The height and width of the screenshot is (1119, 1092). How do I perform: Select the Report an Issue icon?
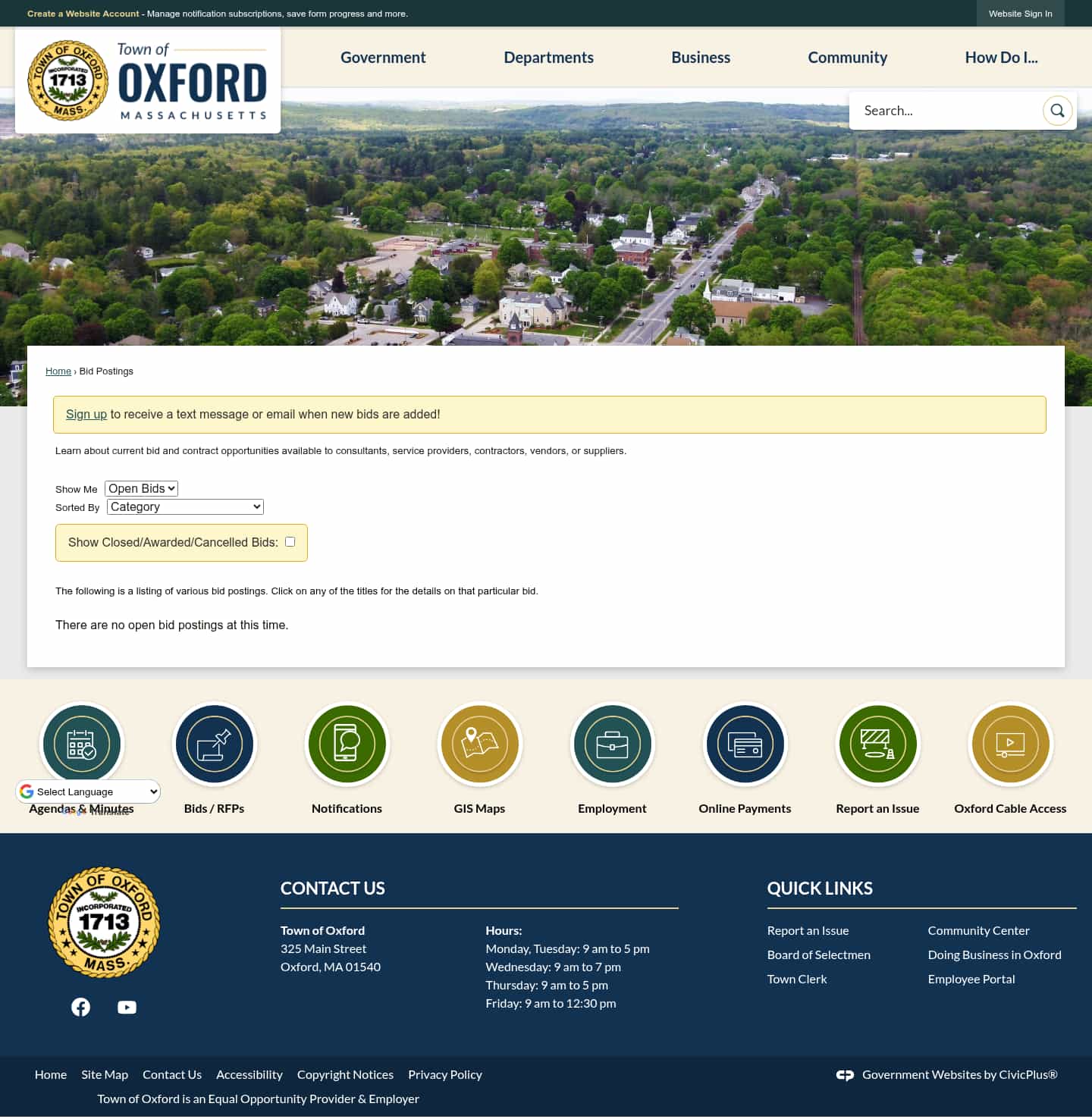pyautogui.click(x=877, y=744)
